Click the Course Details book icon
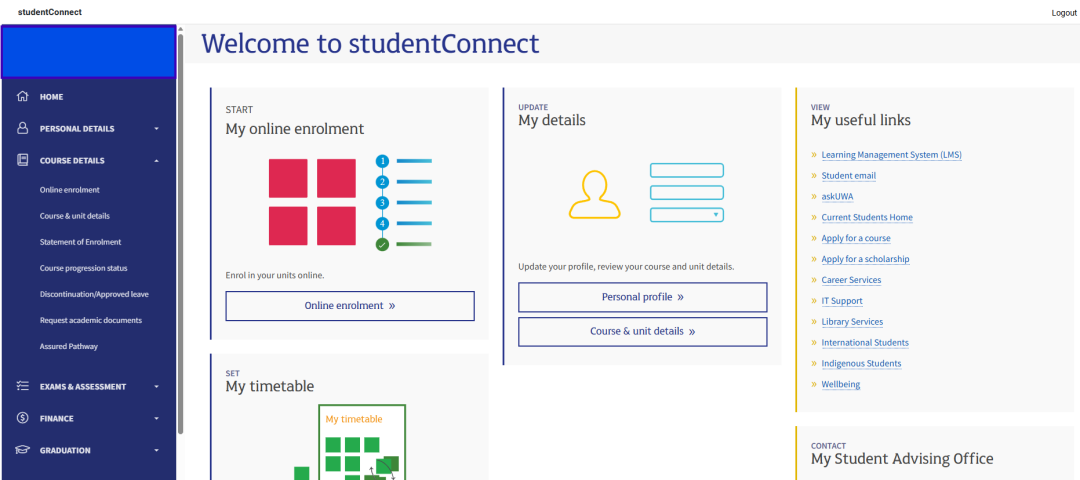This screenshot has width=1080, height=480. [23, 160]
